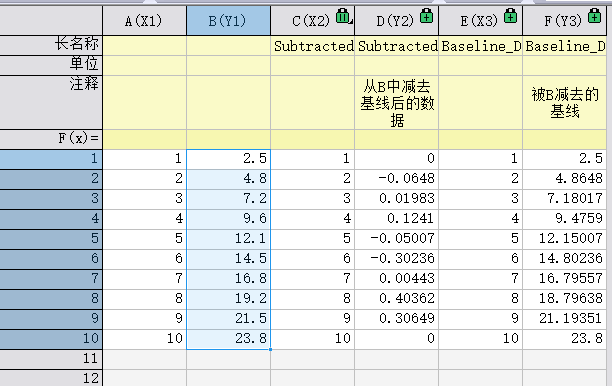Click cell value -0.05007 in column D
Image resolution: width=612 pixels, height=386 pixels.
397,238
